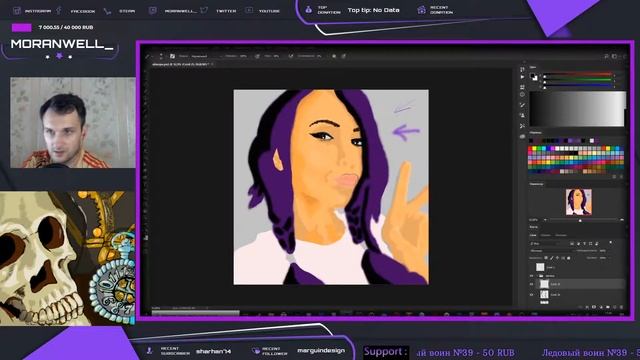The width and height of the screenshot is (640, 360).
Task: Select the topmost layer thumbnail without eye
Action: (540, 267)
